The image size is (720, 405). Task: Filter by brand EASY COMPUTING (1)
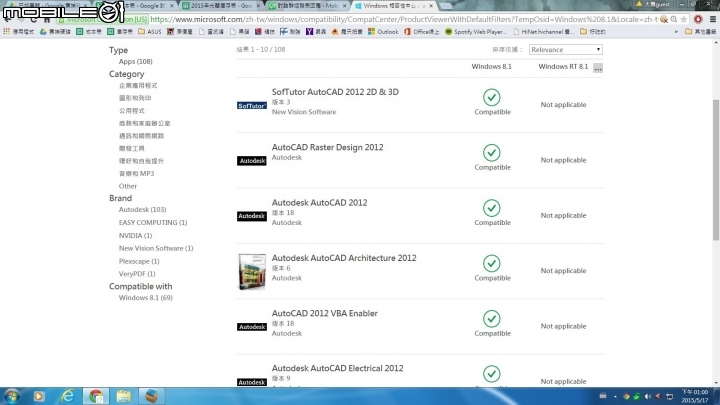[x=153, y=222]
